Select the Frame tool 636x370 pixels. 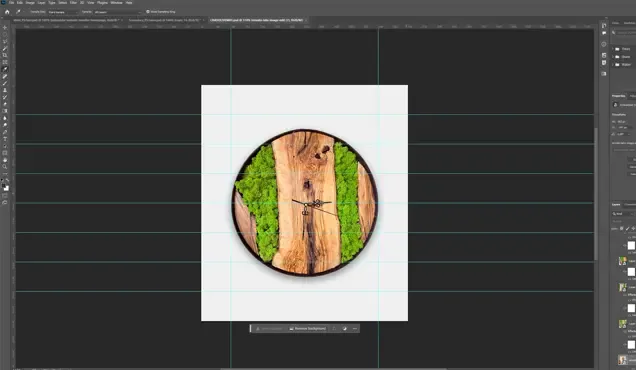click(5, 62)
